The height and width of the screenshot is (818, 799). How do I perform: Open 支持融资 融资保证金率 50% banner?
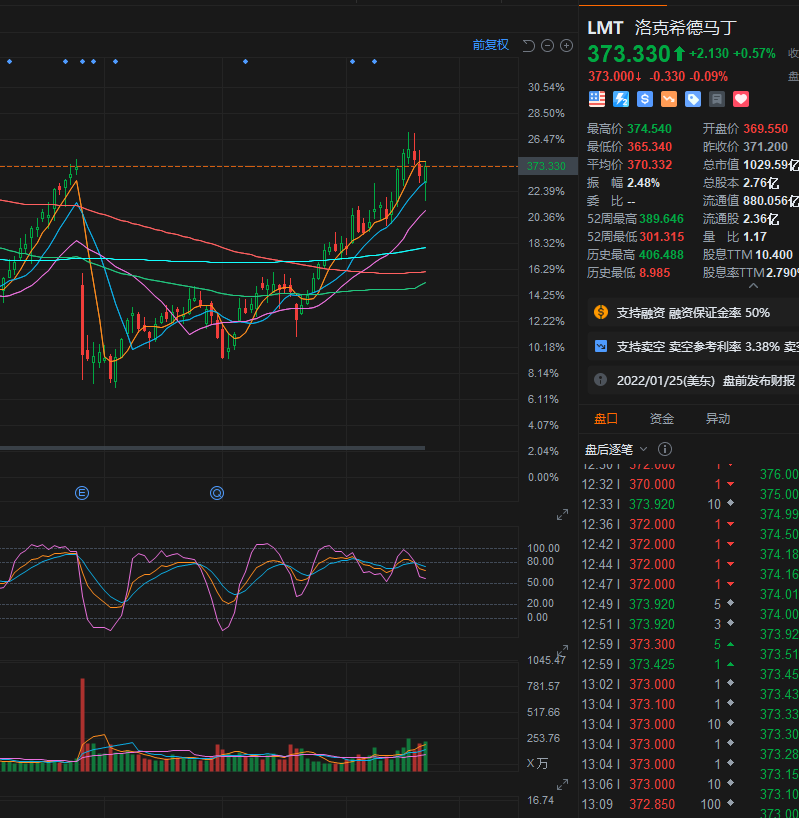point(693,312)
